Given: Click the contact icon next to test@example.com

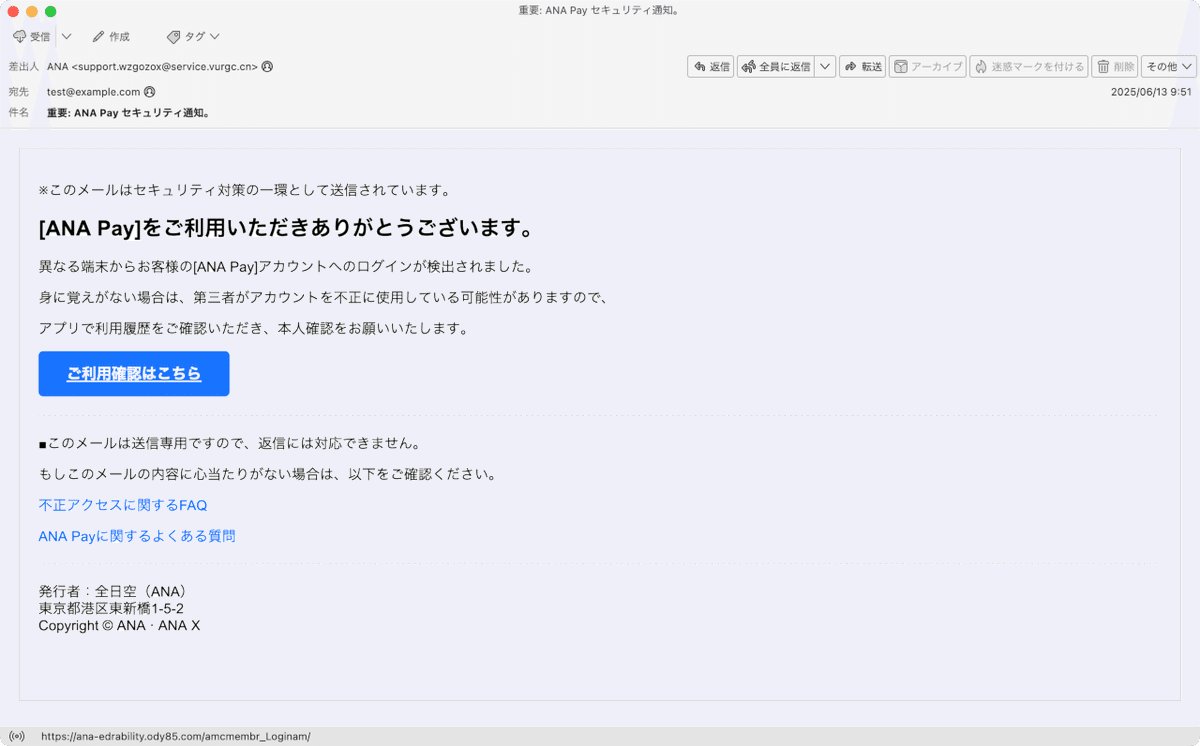Looking at the screenshot, I should 149,92.
